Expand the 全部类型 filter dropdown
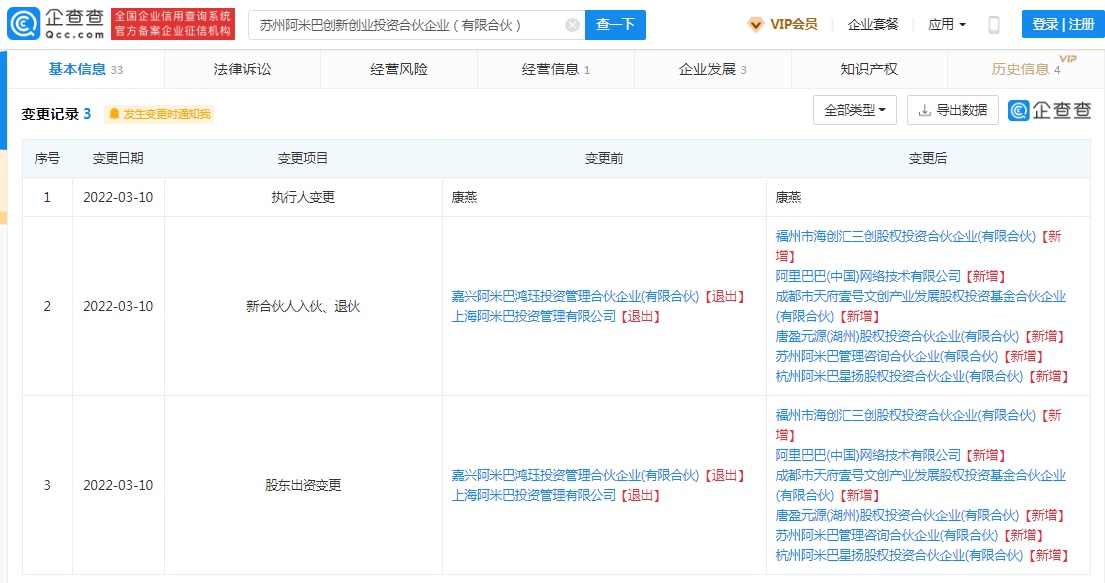 854,110
